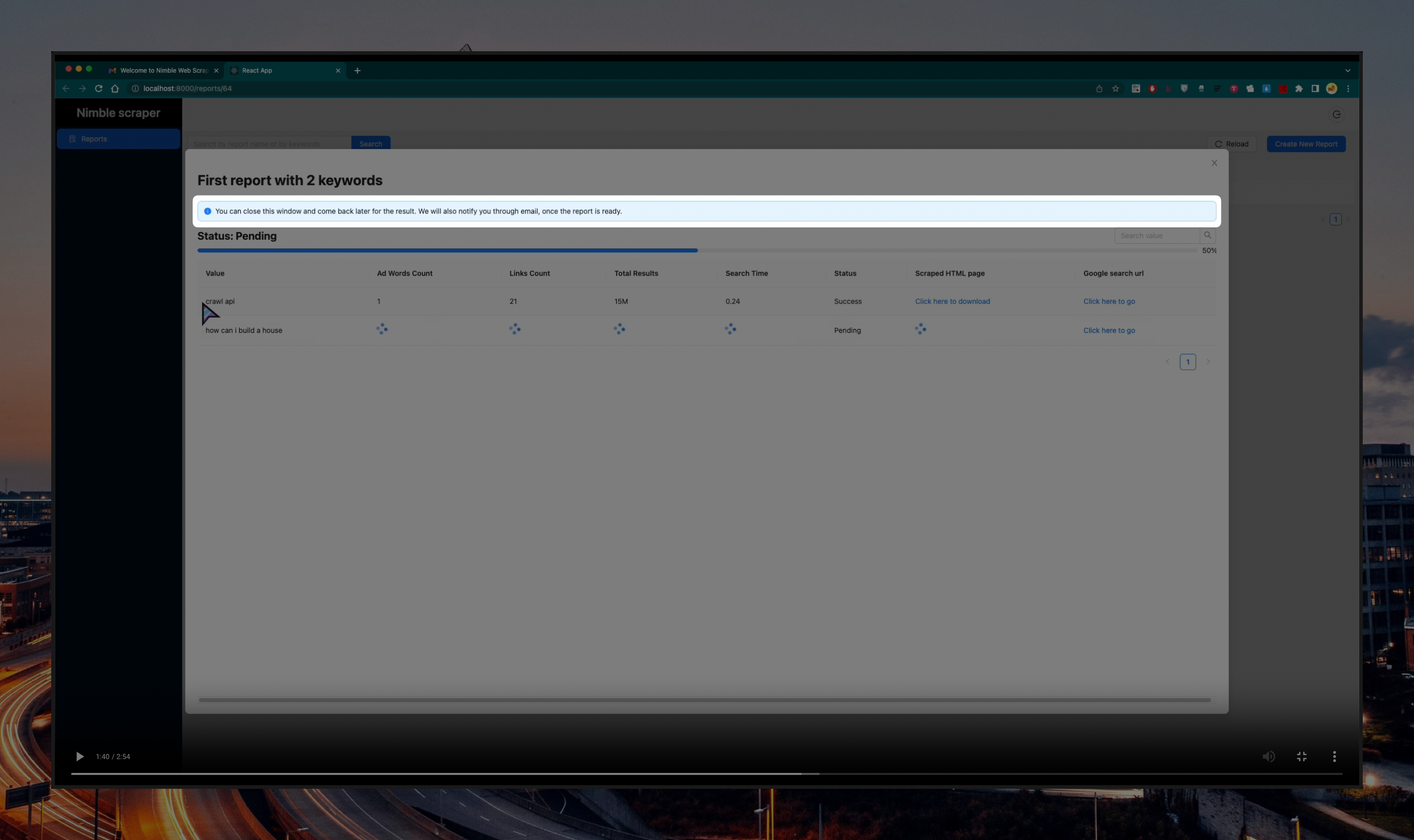Go to previous page arrow in keyword table
Screen dimensions: 1414x840
(1167, 362)
